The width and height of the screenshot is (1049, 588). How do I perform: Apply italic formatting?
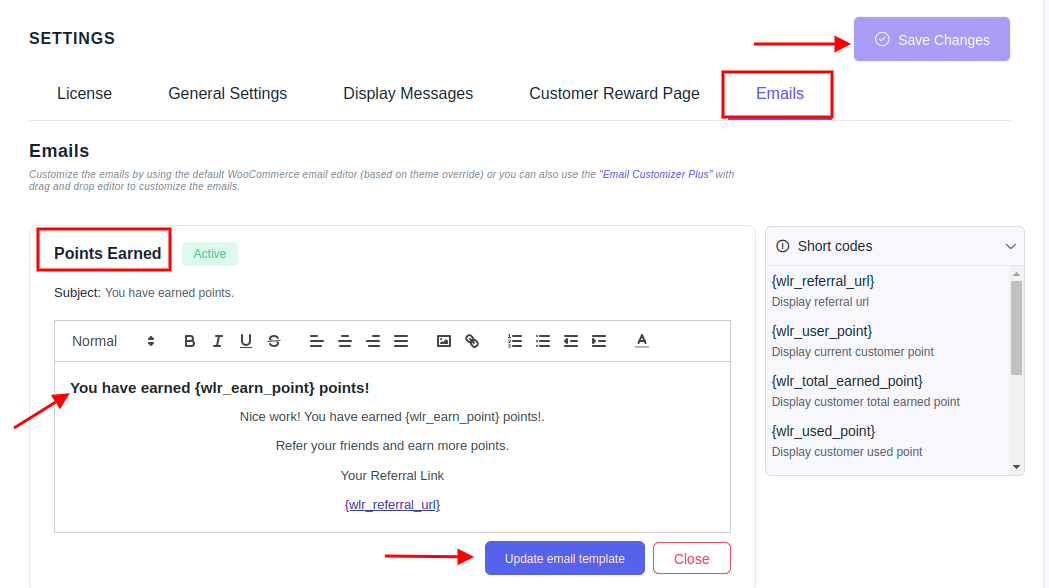(x=218, y=341)
